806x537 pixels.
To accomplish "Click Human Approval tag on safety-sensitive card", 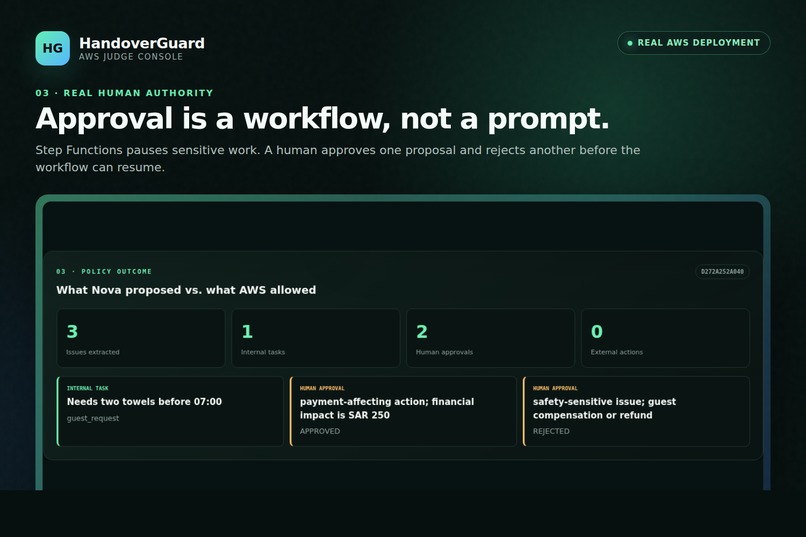I will (555, 388).
